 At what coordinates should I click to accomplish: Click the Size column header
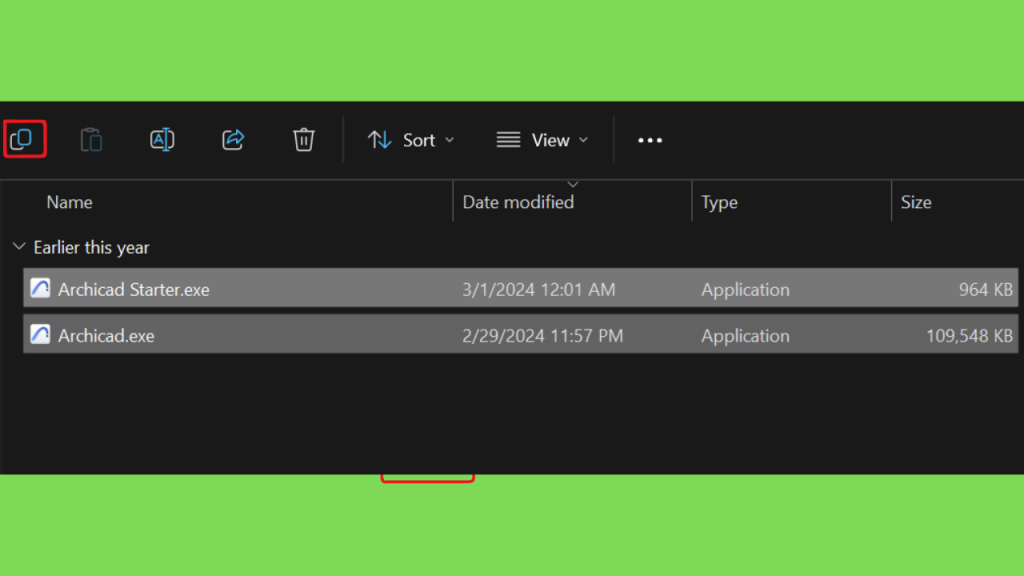[x=915, y=202]
